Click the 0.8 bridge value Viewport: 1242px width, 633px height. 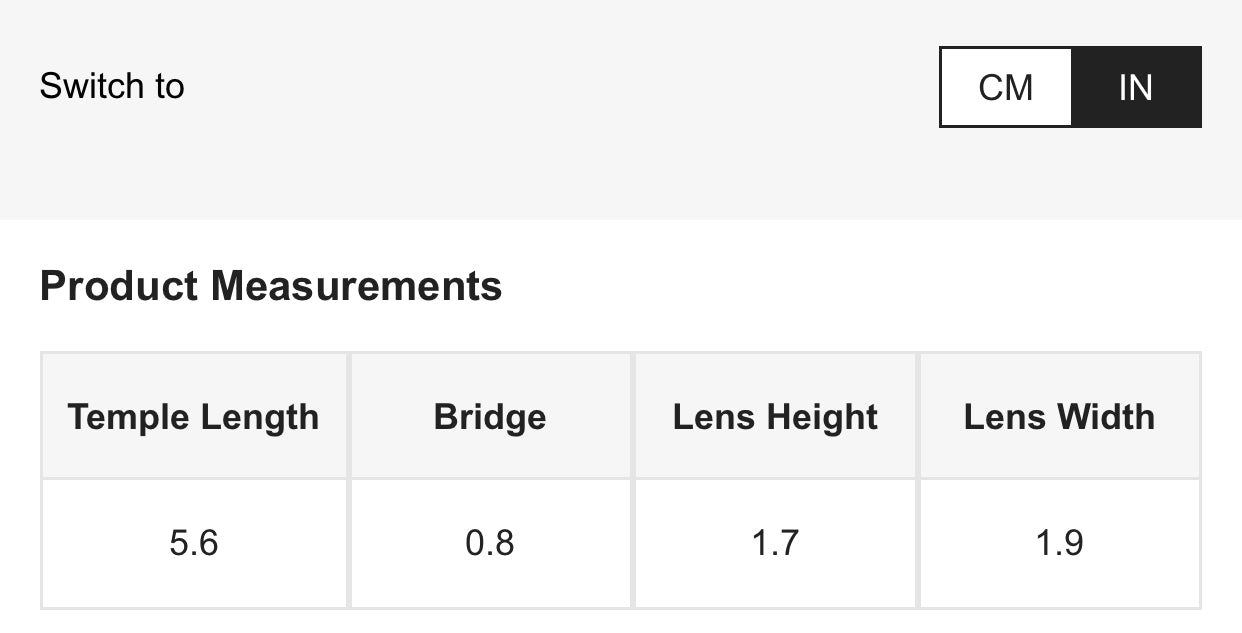pyautogui.click(x=490, y=543)
